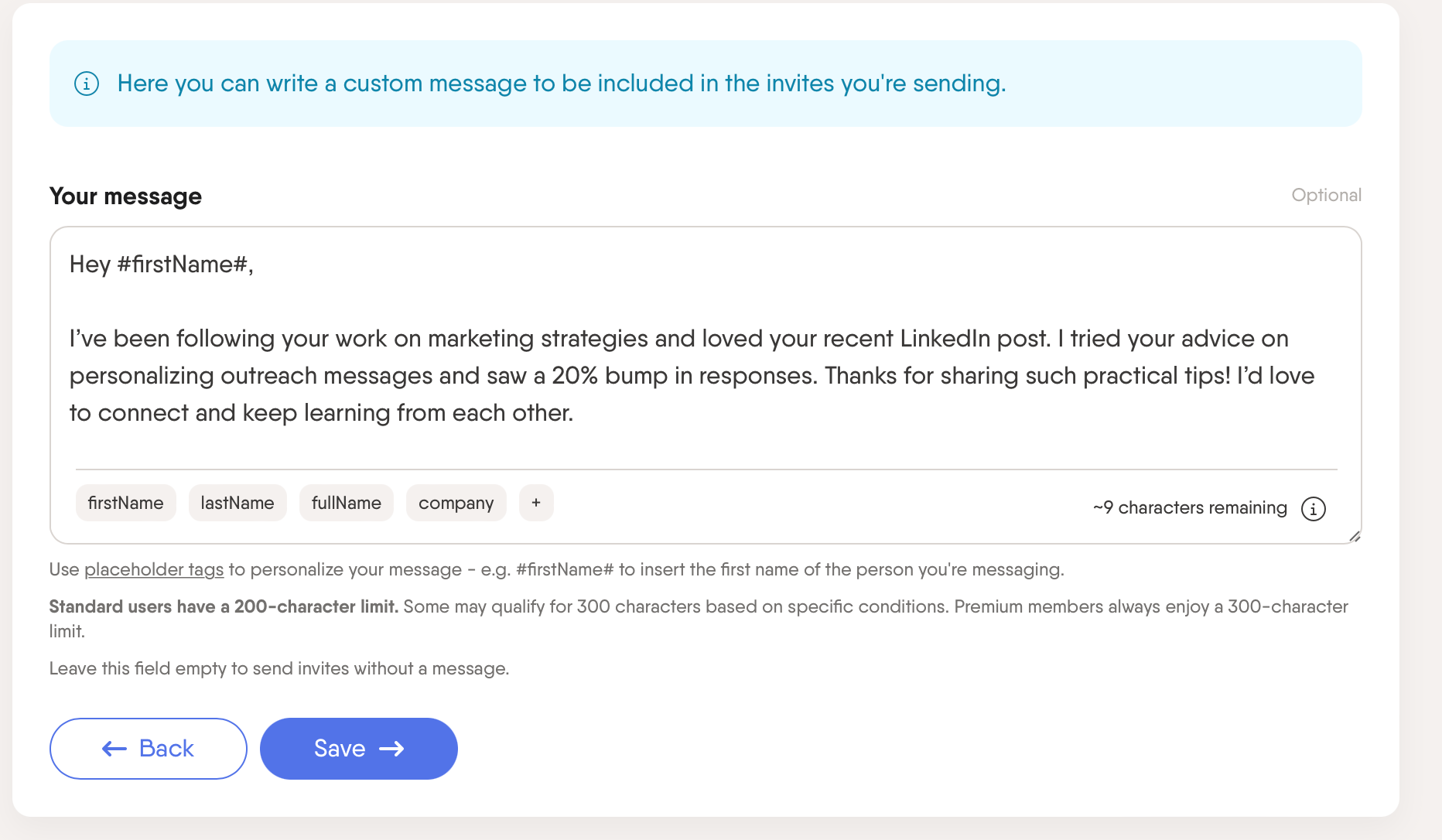Screen dimensions: 1442x840
Task: Click the "Hey #firstName#," greeting line
Action: pyautogui.click(x=162, y=265)
